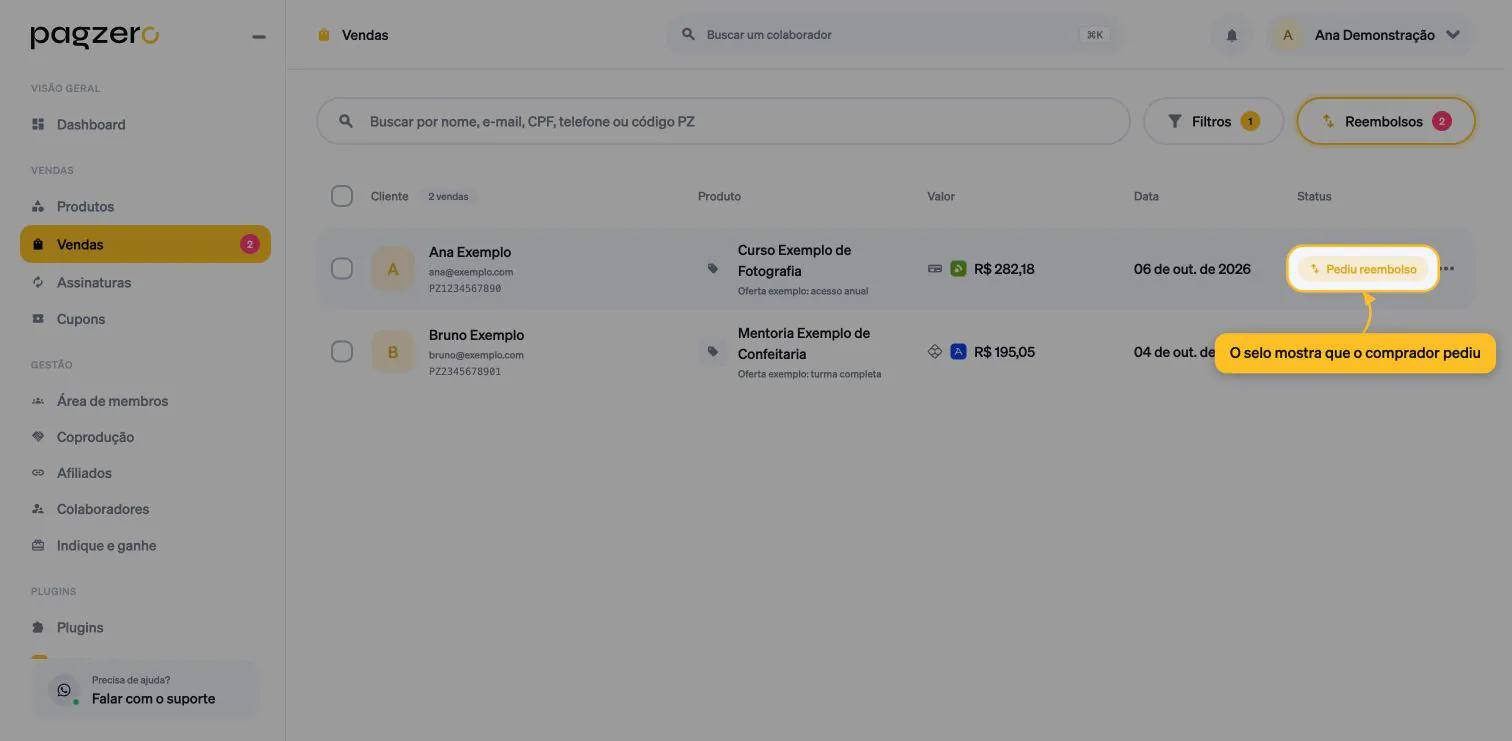Click the pagzero logo
The height and width of the screenshot is (741, 1512).
pyautogui.click(x=95, y=37)
